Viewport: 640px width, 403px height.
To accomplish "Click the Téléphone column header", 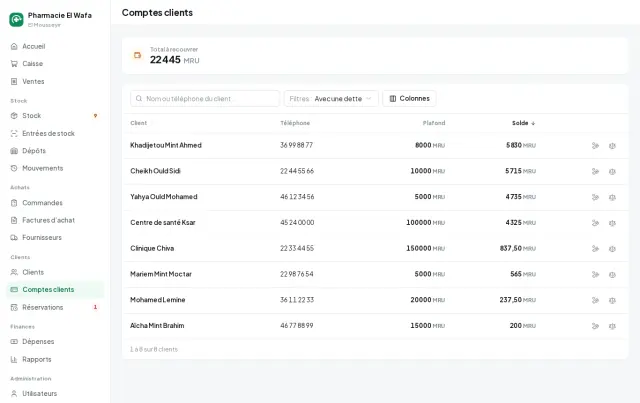I will (x=295, y=123).
